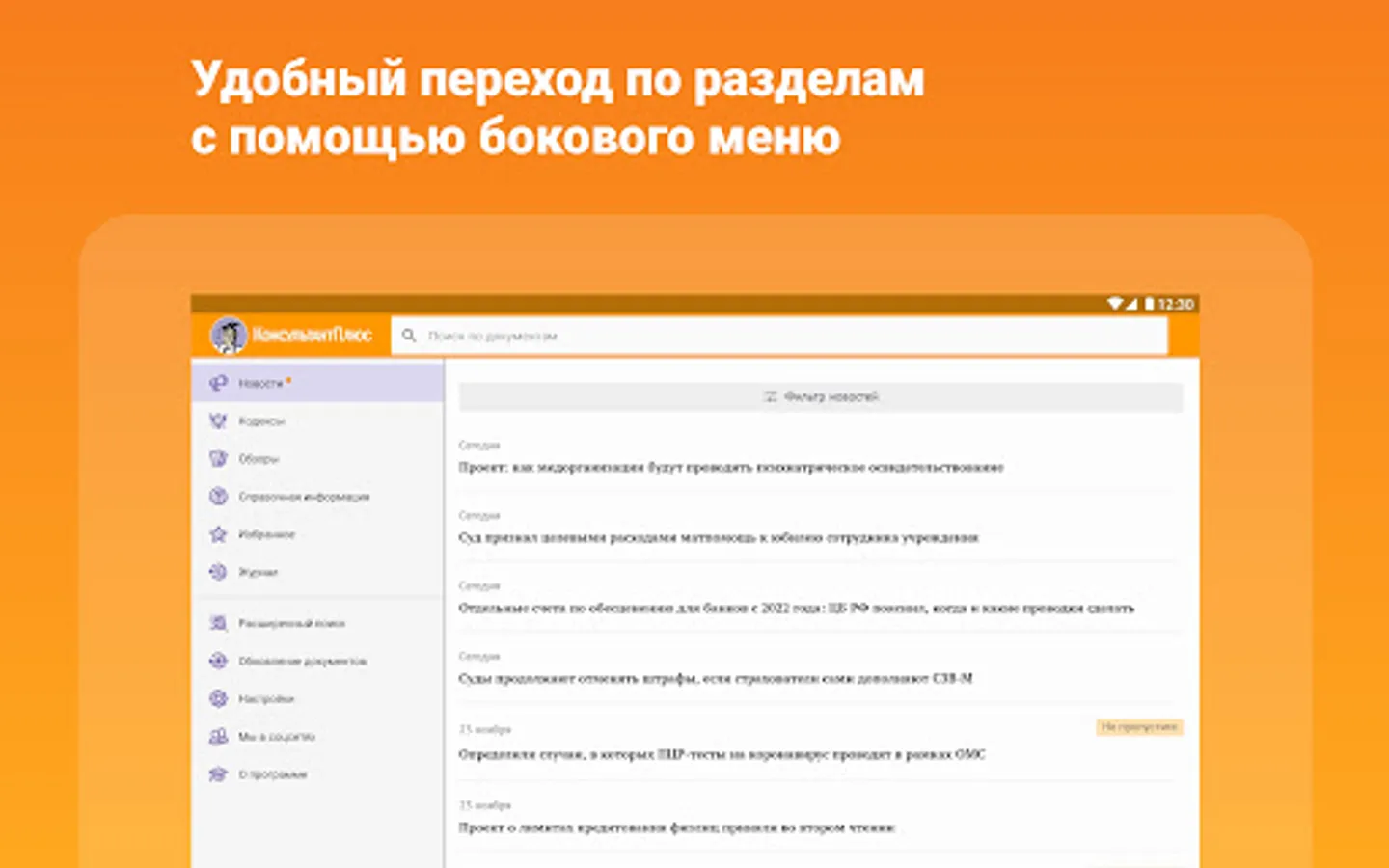Click the Не пропустите badge
Screen dimensions: 1389x868
pyautogui.click(x=1139, y=727)
